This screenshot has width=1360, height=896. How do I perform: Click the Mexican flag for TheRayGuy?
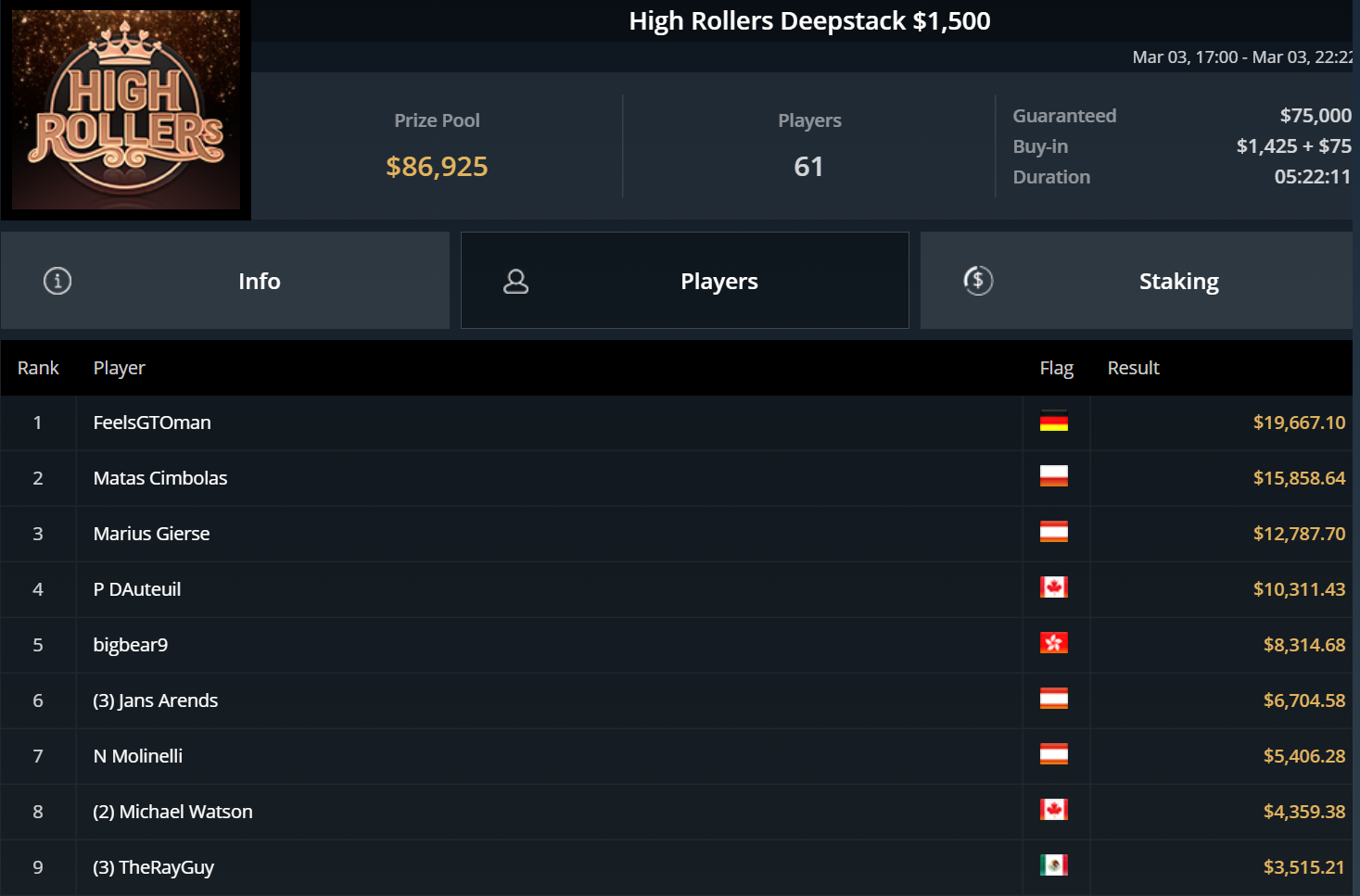pyautogui.click(x=1053, y=865)
